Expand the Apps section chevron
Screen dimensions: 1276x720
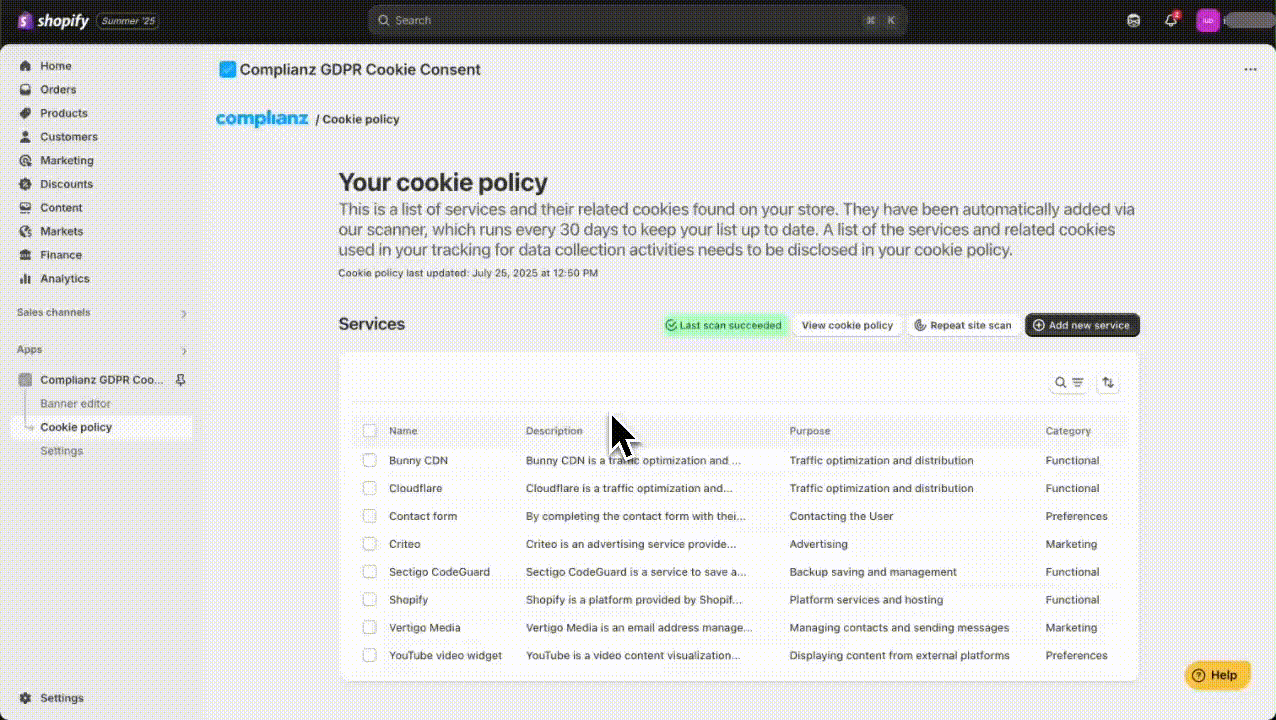pos(183,351)
